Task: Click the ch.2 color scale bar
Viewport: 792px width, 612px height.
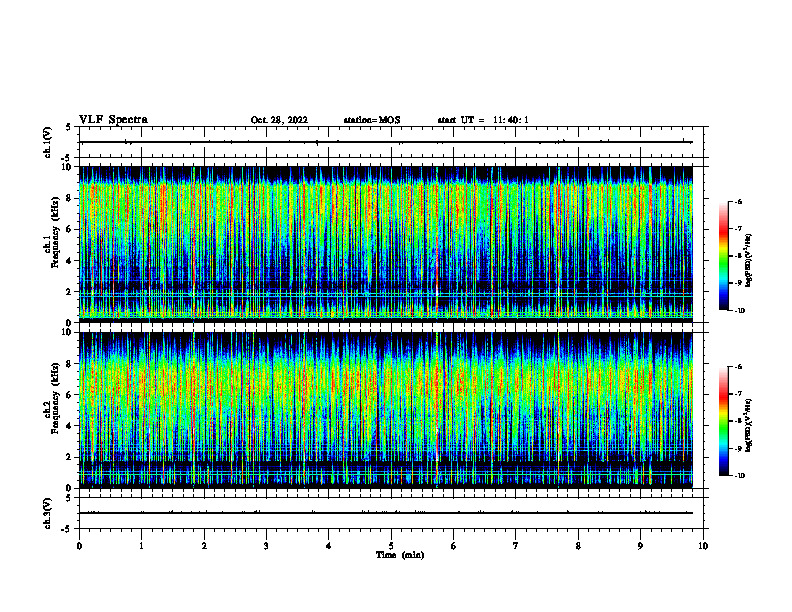Action: [724, 421]
